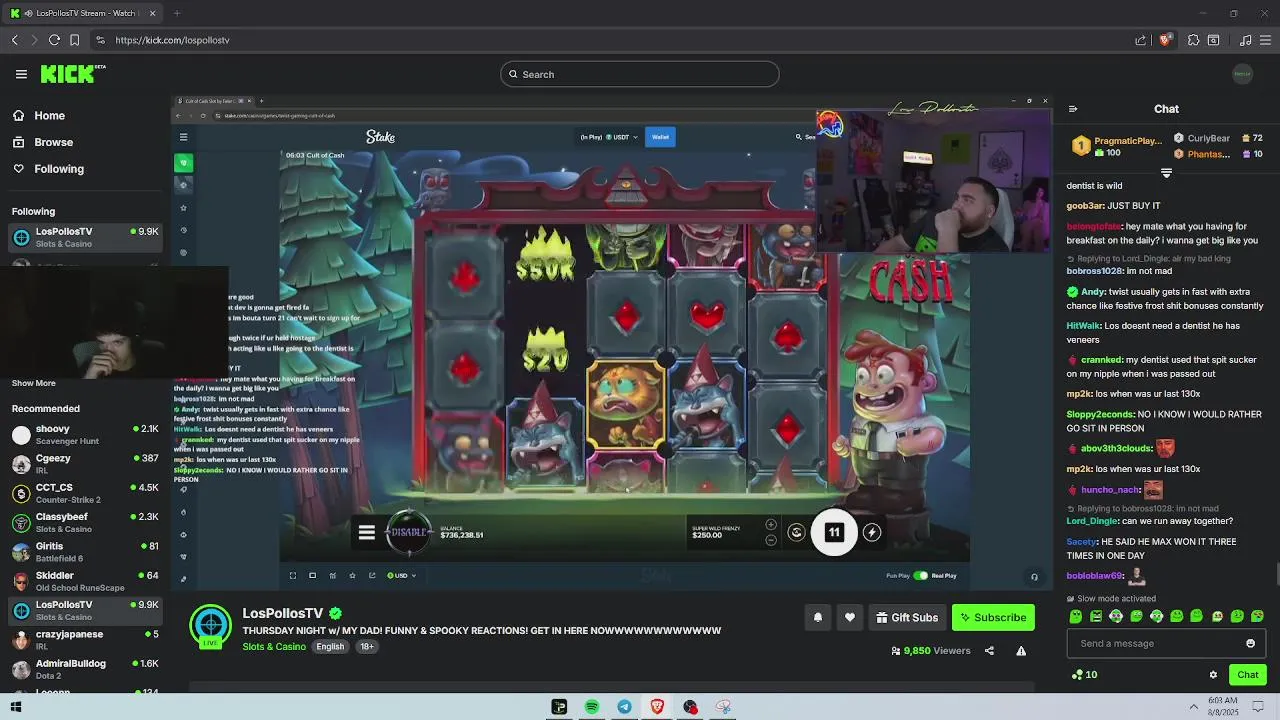Open chat settings gear
The width and height of the screenshot is (1280, 720).
click(x=1213, y=675)
